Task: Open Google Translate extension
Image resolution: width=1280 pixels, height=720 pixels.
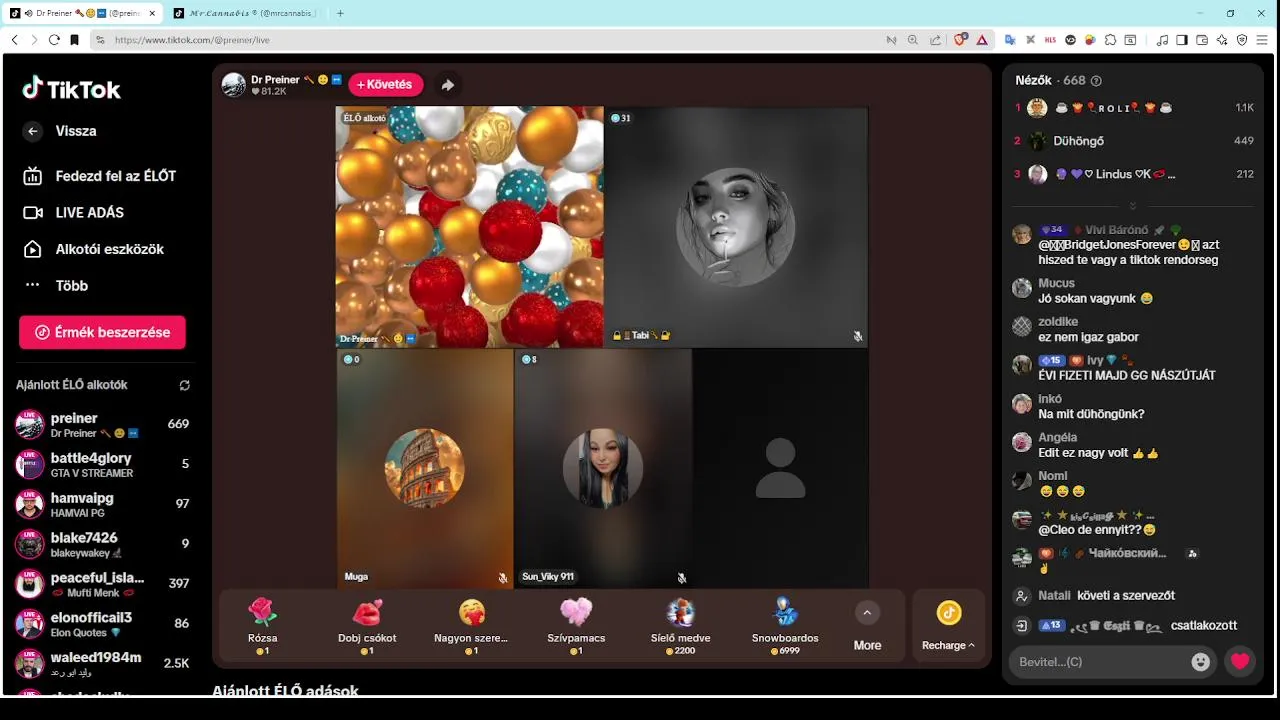Action: point(1010,40)
